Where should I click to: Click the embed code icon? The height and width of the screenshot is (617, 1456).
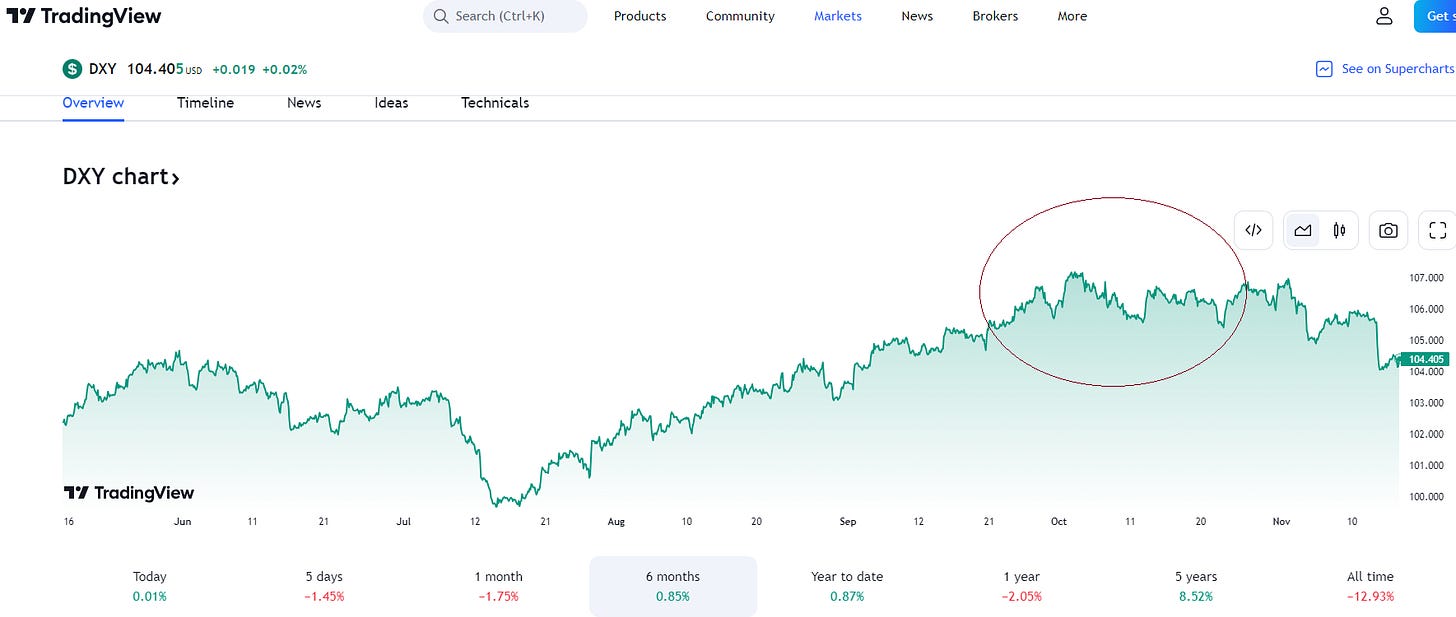point(1253,230)
